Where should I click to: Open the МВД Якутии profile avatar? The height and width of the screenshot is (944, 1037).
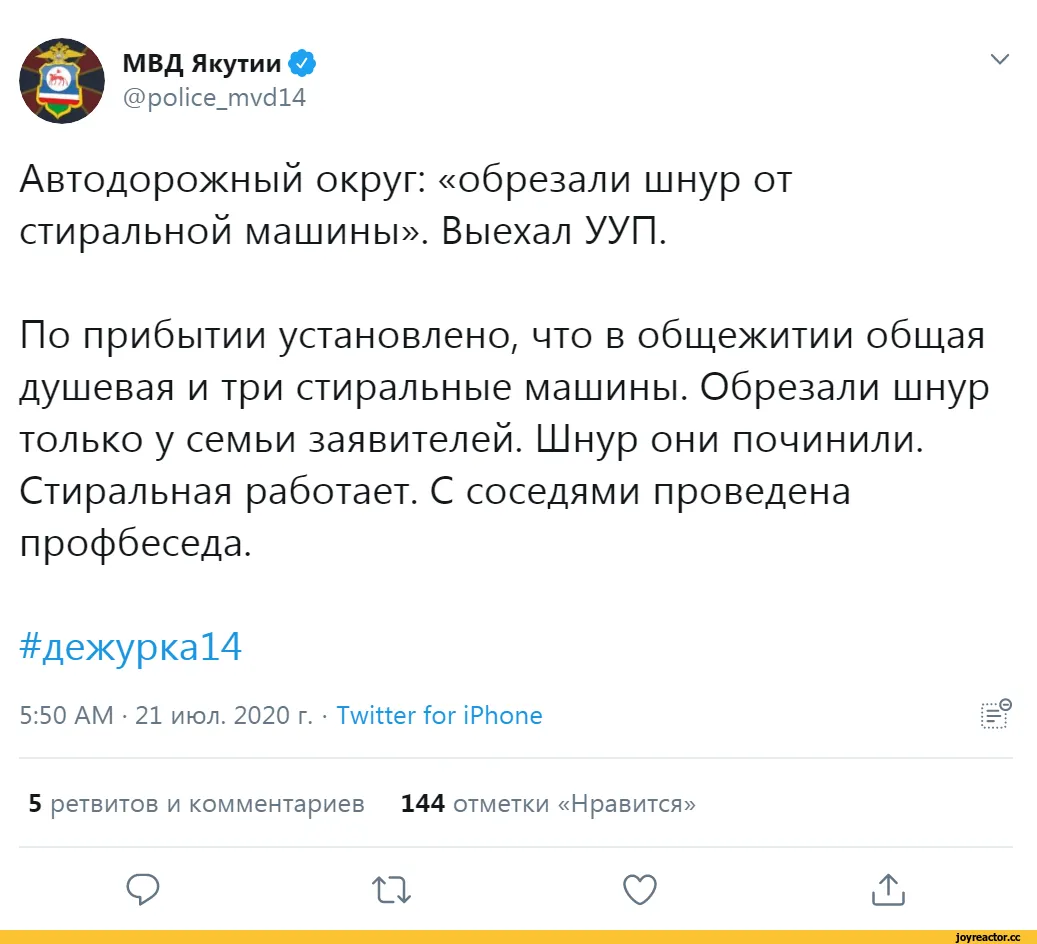[x=62, y=81]
